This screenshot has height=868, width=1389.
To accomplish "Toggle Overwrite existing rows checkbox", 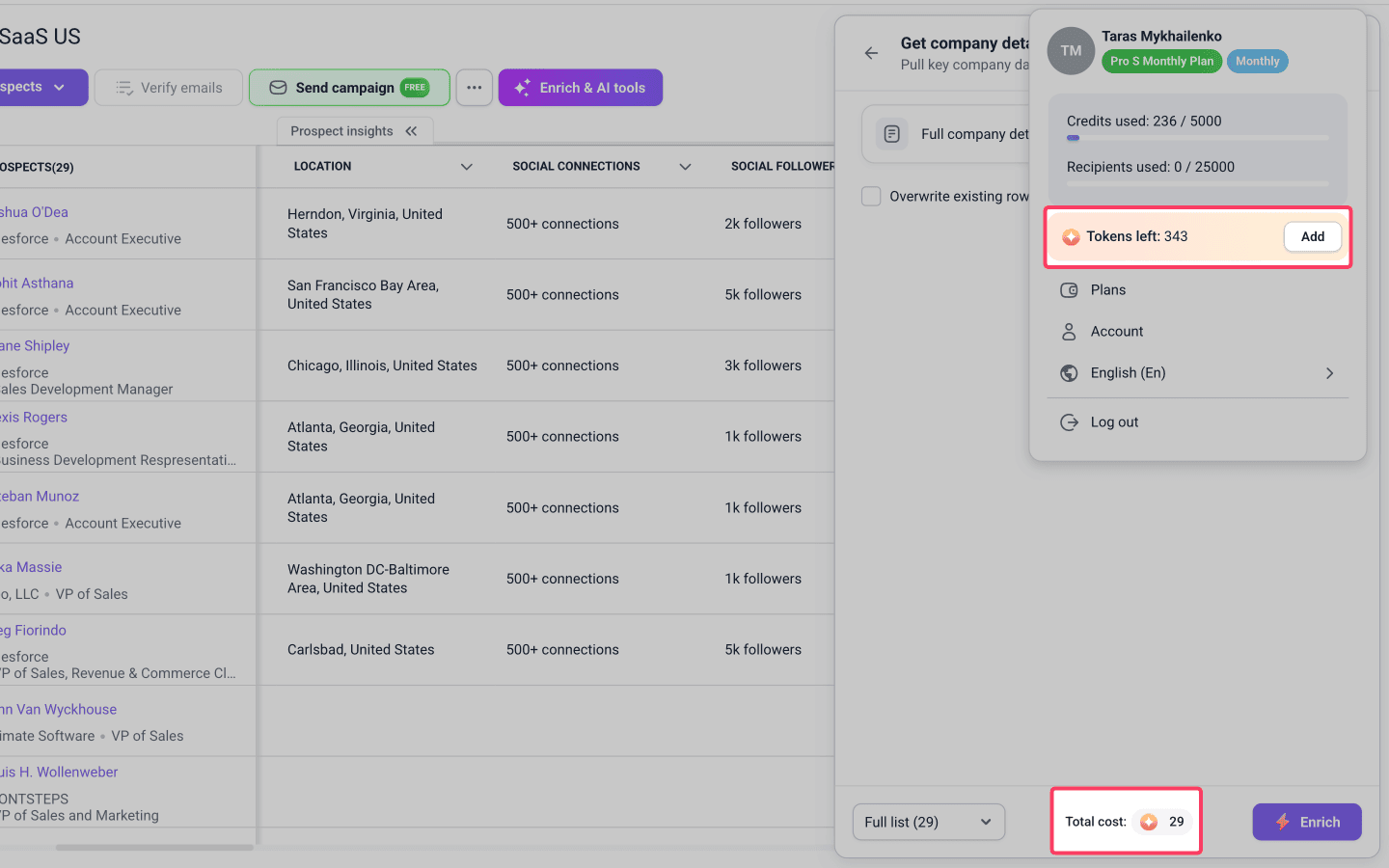I will pyautogui.click(x=871, y=197).
